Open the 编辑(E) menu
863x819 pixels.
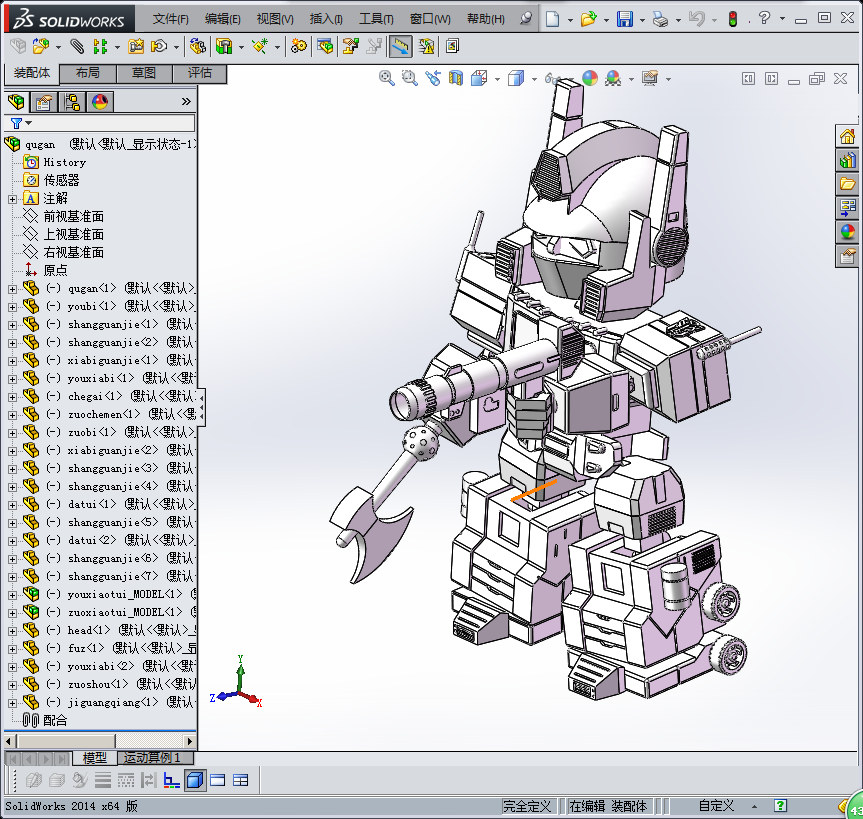pyautogui.click(x=222, y=19)
